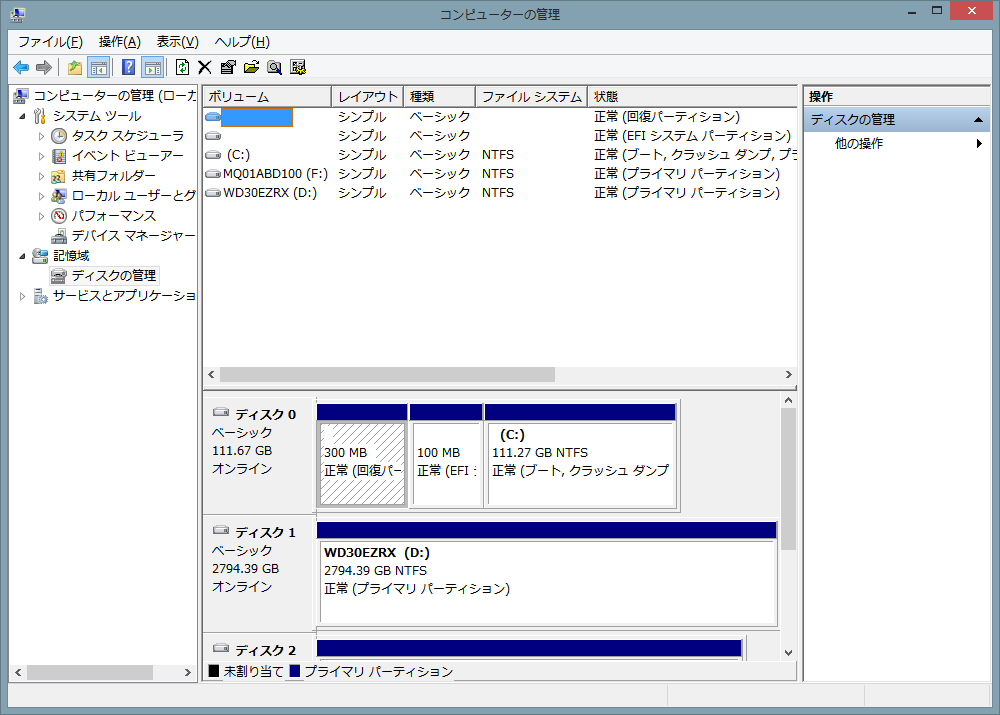Click the blue Back arrow in toolbar
This screenshot has height=715, width=1000.
(x=21, y=67)
